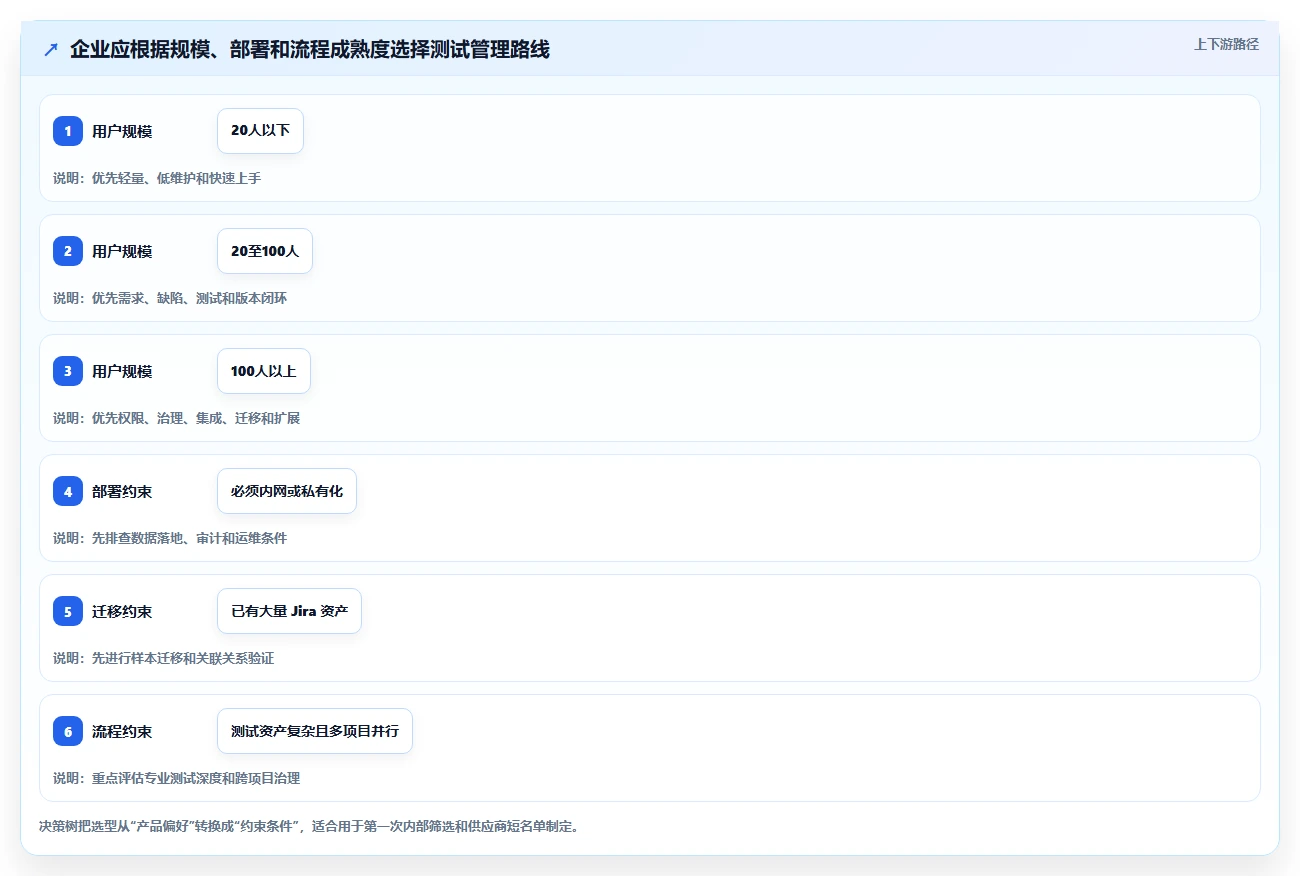Select the 已有大量 Jira 资产 chip
Image resolution: width=1300 pixels, height=876 pixels.
289,611
